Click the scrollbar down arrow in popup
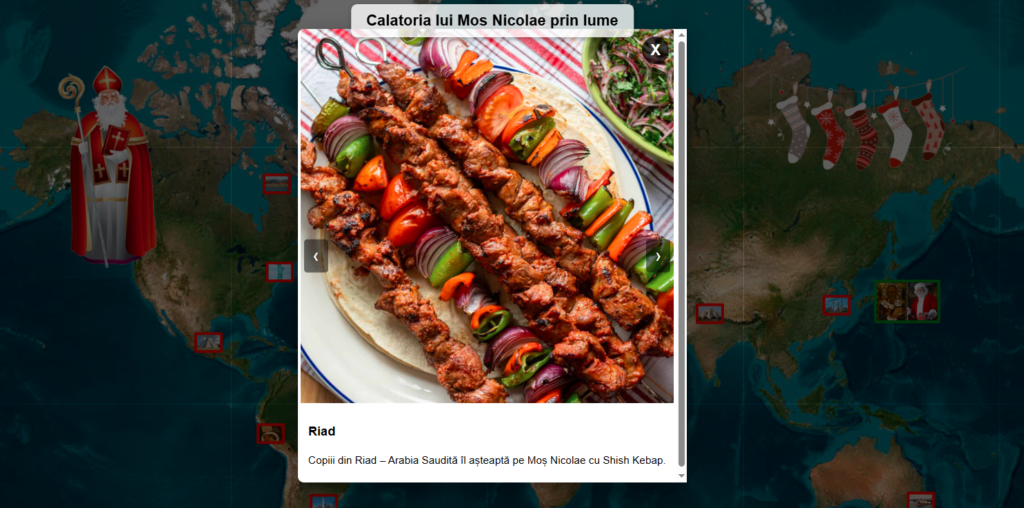Image resolution: width=1024 pixels, height=508 pixels. [x=682, y=476]
